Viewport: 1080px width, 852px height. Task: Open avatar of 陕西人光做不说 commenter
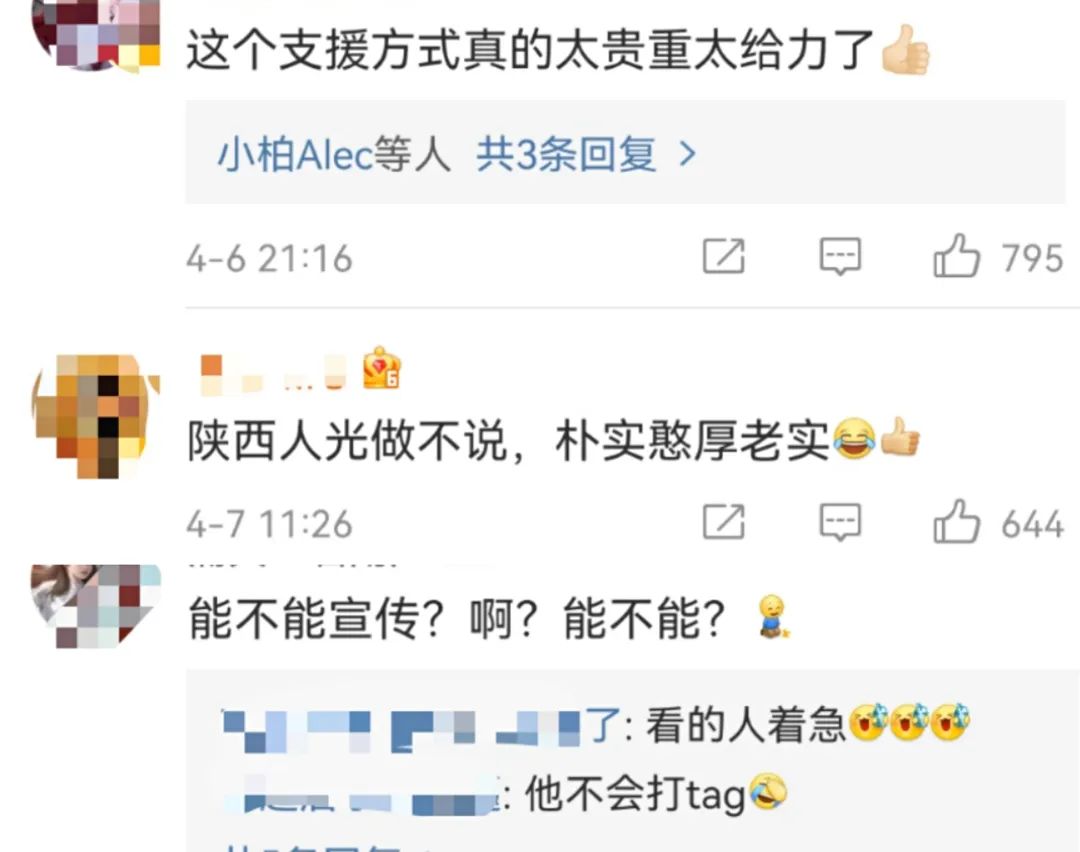96,415
